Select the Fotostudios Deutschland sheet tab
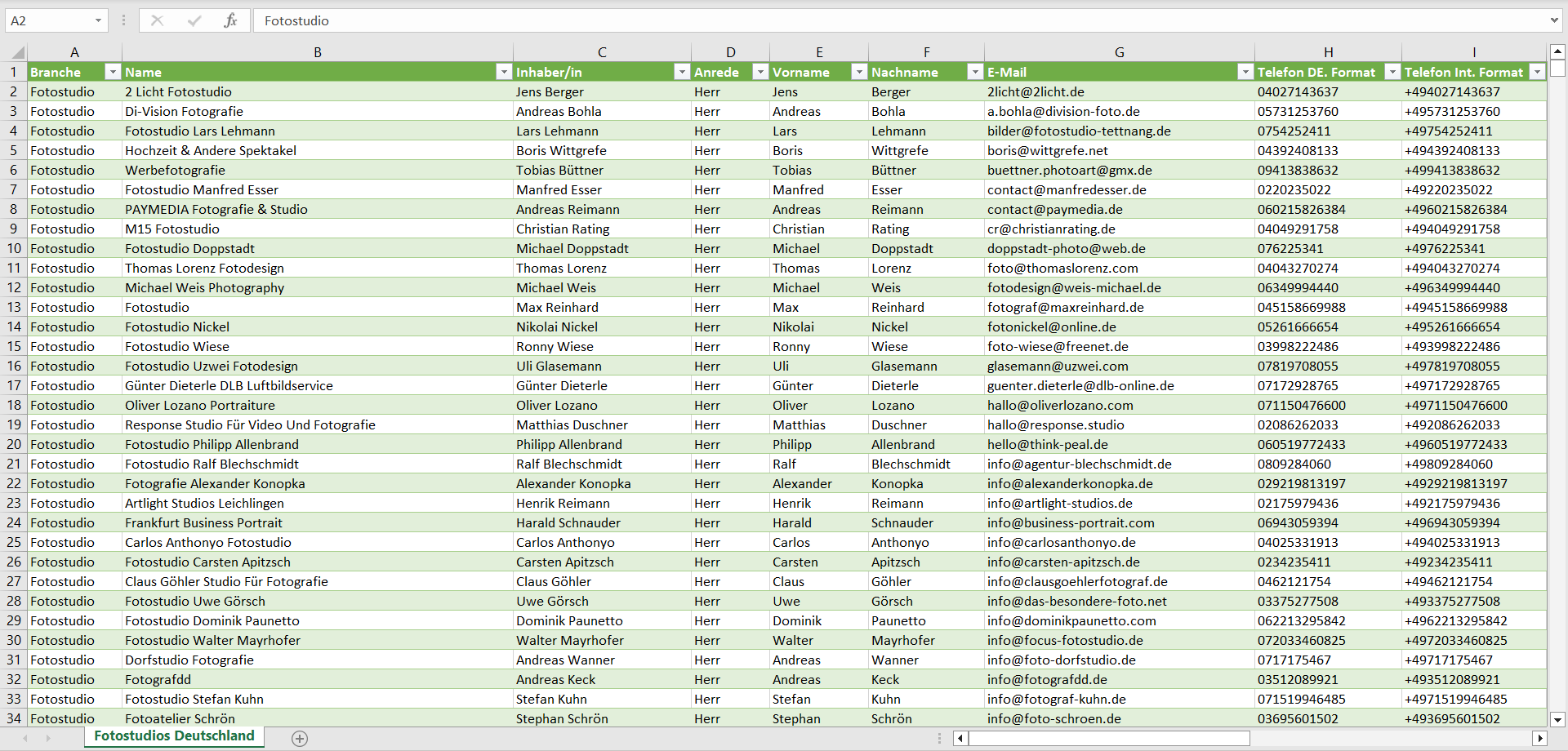Viewport: 1568px width, 751px height. coord(174,735)
